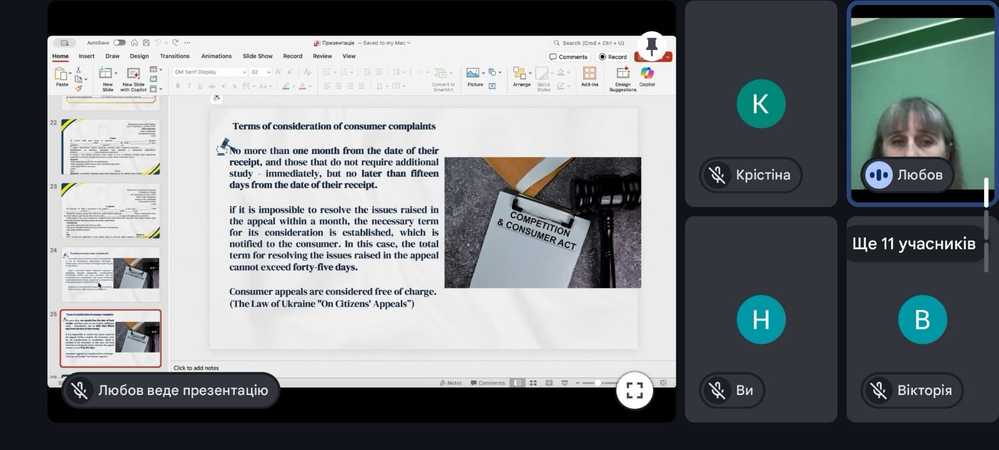Select slide 24 thumbnail

110,273
